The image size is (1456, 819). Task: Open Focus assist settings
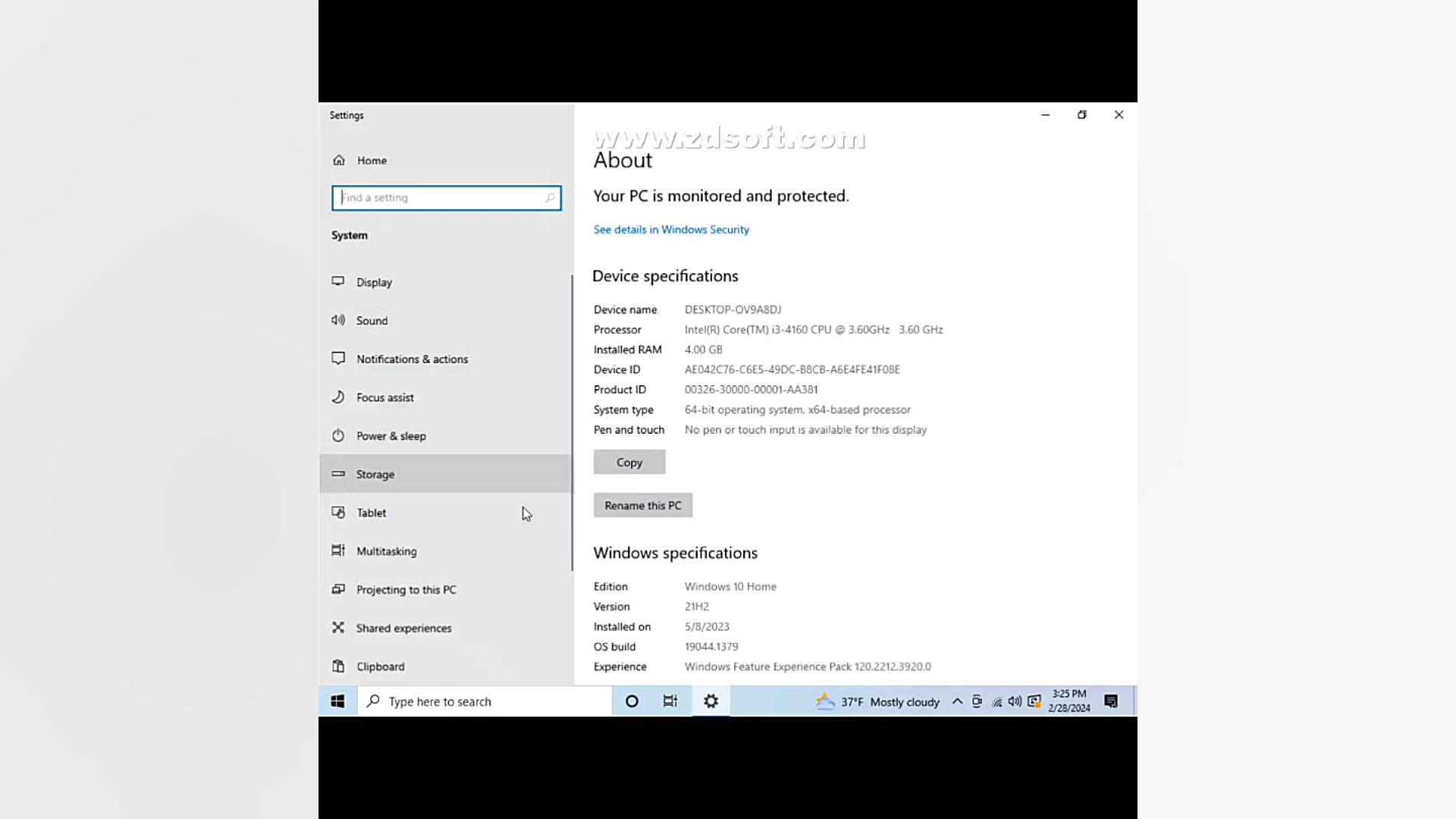446,397
